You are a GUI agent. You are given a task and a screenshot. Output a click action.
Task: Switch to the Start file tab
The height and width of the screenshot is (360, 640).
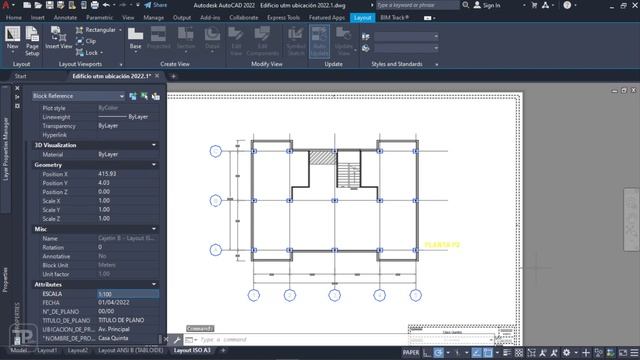point(20,76)
